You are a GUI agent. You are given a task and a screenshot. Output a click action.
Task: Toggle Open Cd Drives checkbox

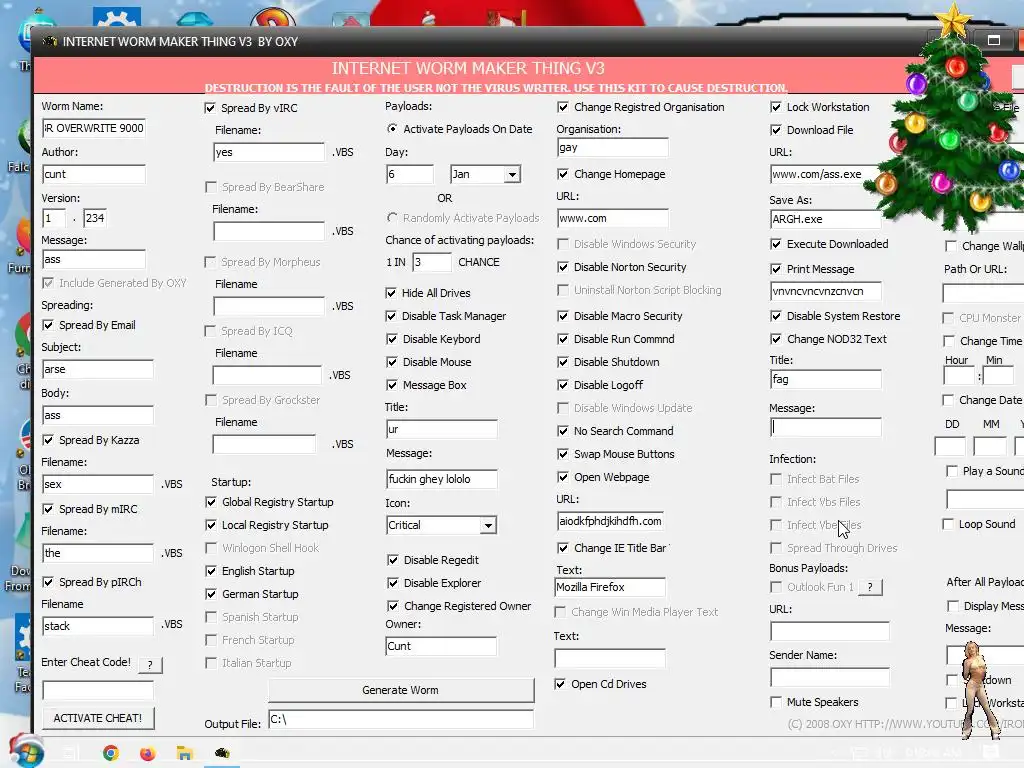point(560,684)
